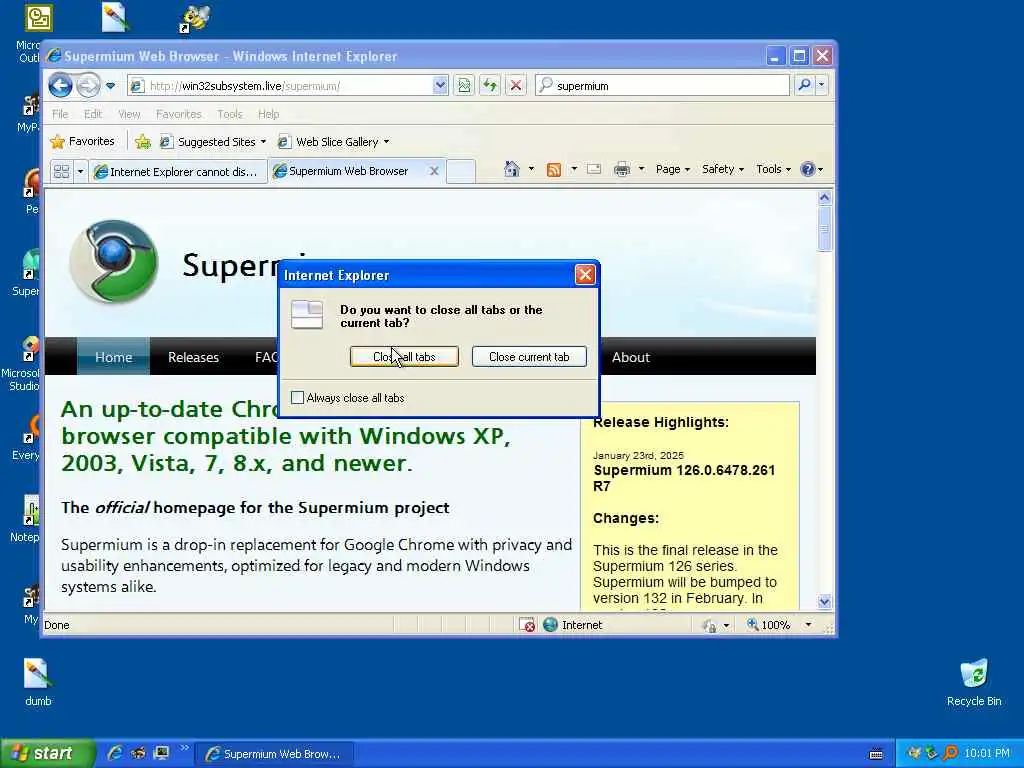
Task: Open the Suggested Sites dropdown
Action: 213,142
